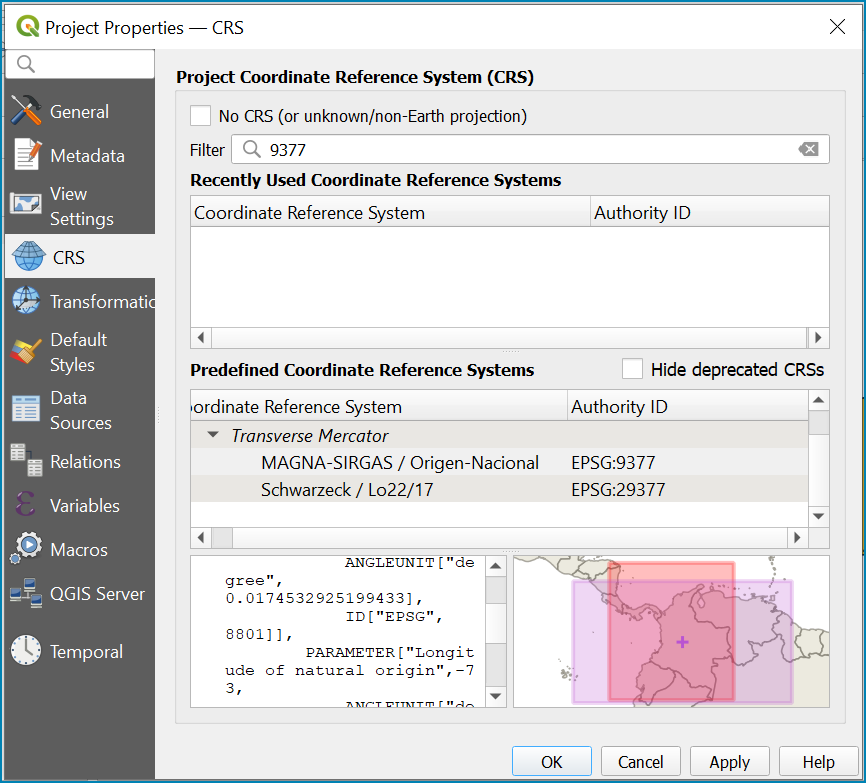The width and height of the screenshot is (866, 783).
Task: Select Schwarzeck / Lo22/17 row
Action: 499,489
